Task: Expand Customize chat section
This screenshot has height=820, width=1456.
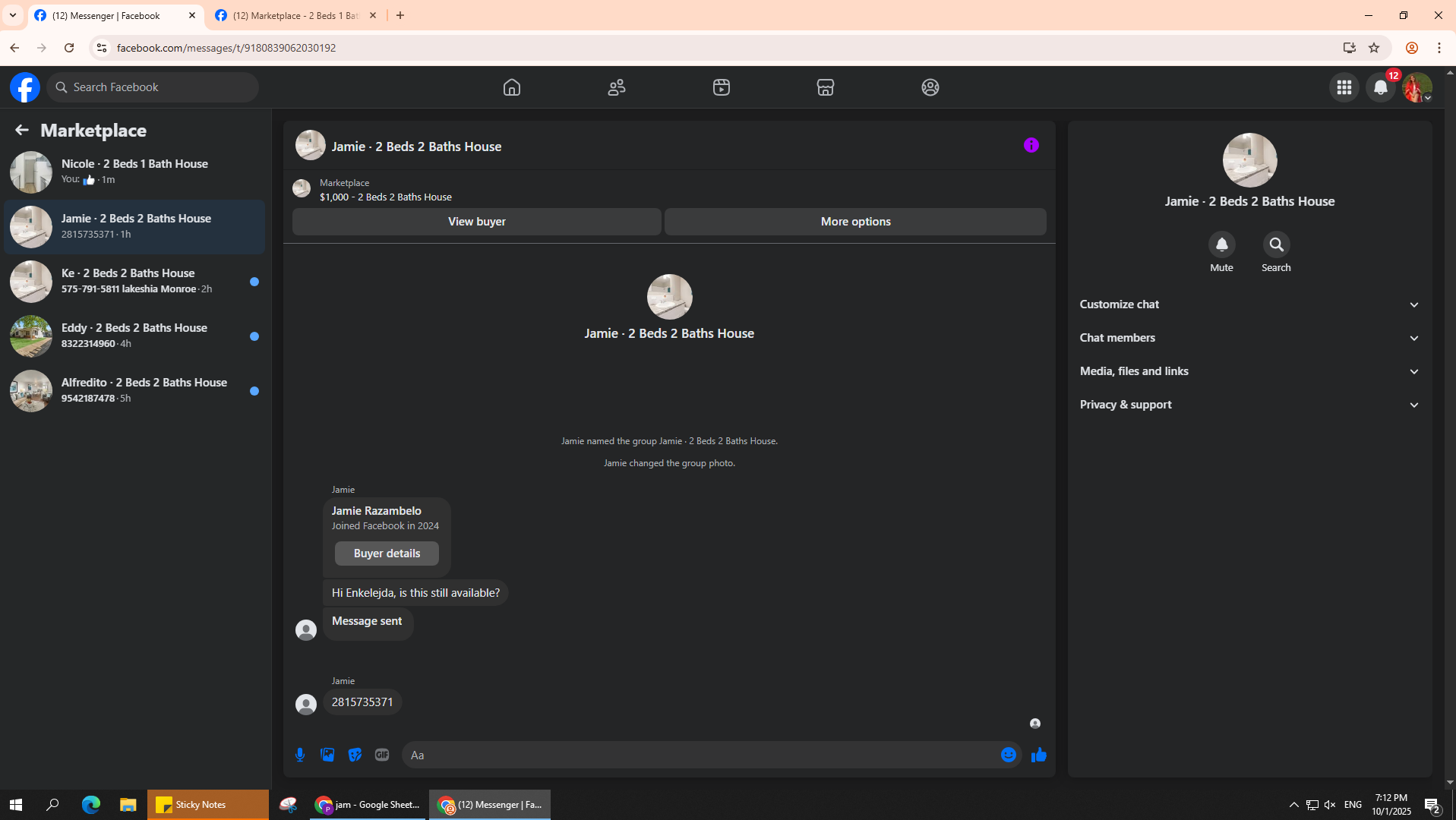Action: click(1249, 304)
